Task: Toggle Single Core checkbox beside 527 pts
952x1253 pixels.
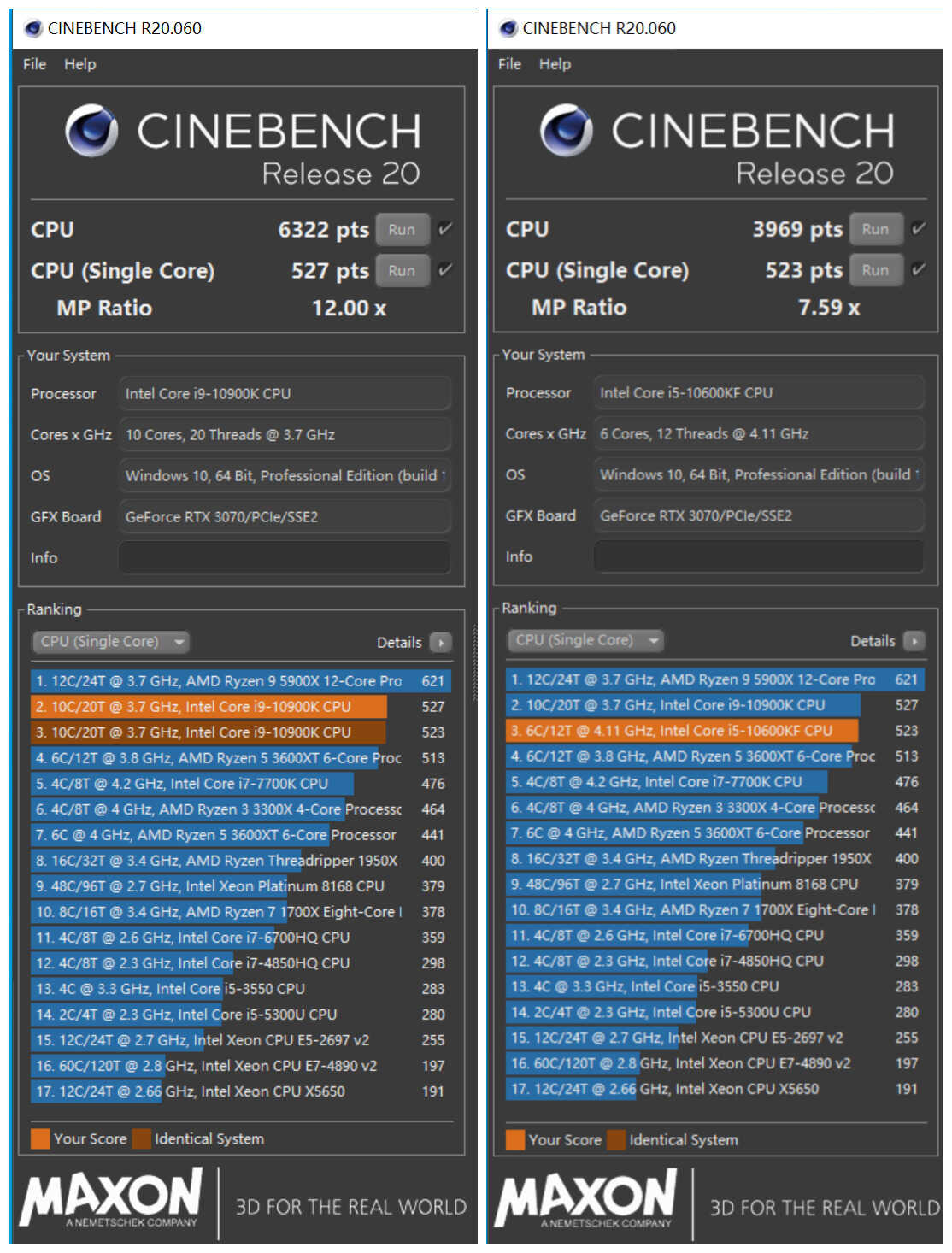Action: (x=445, y=270)
